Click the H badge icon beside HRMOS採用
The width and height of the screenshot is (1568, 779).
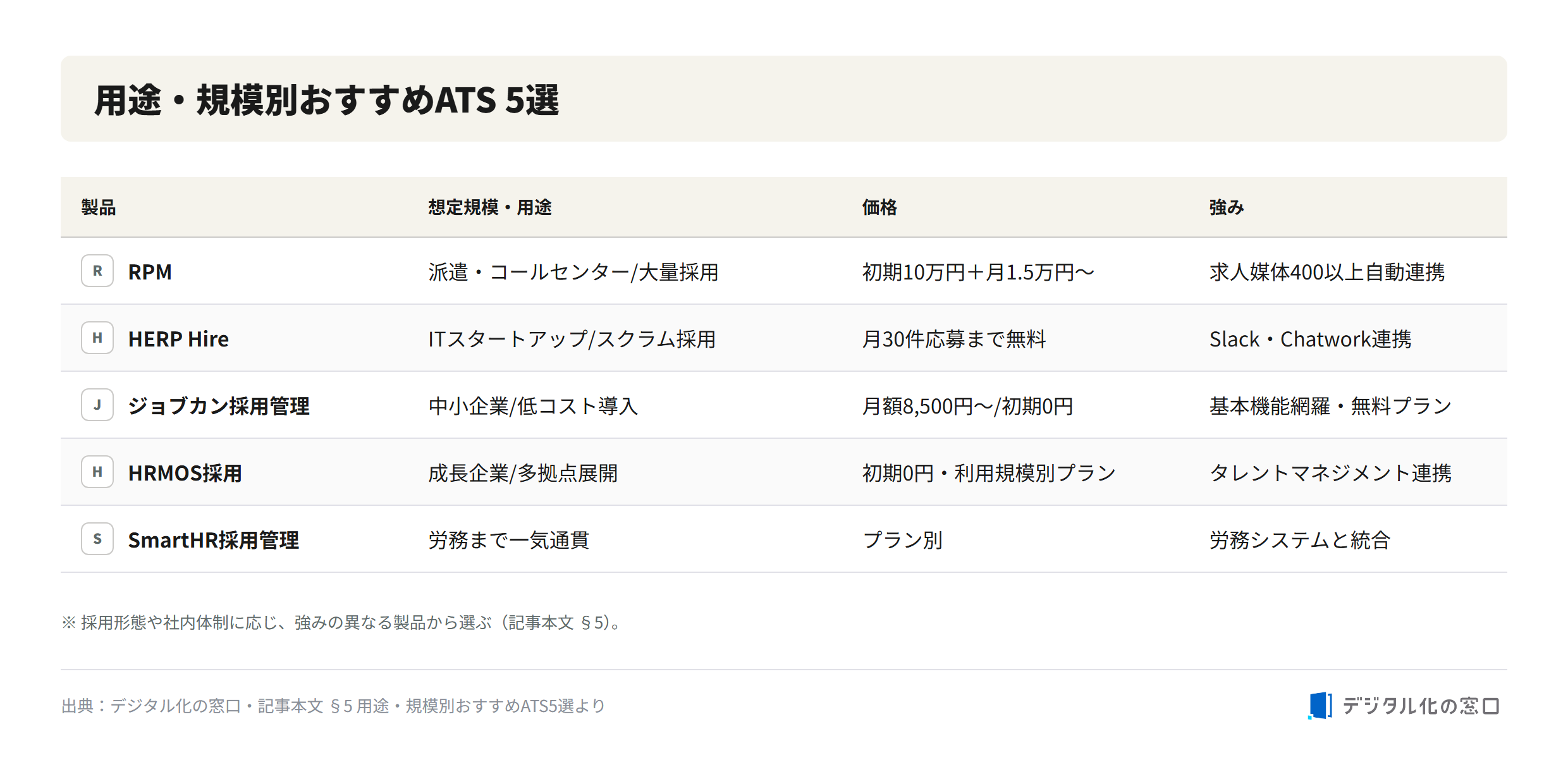click(x=97, y=472)
